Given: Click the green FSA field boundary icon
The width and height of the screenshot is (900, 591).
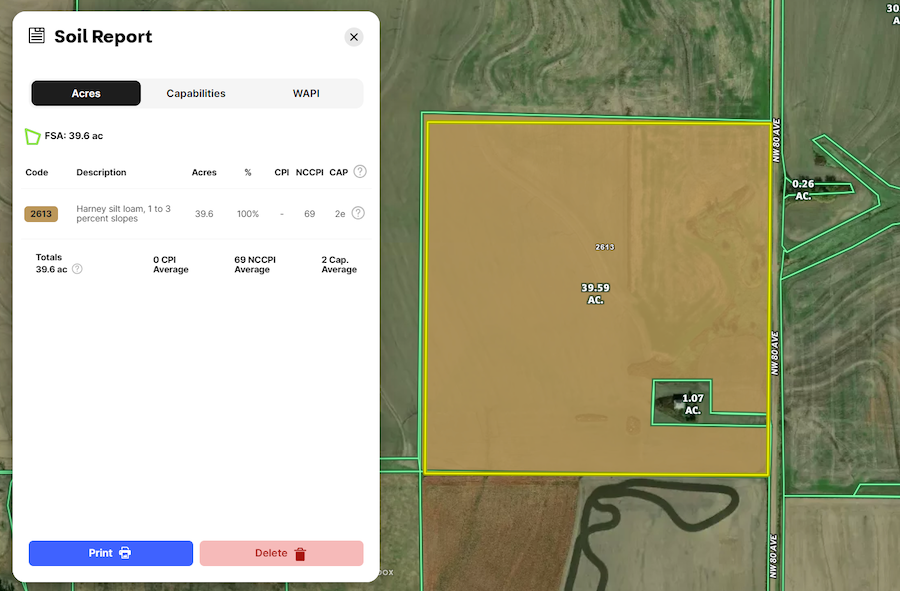Looking at the screenshot, I should click(x=33, y=136).
